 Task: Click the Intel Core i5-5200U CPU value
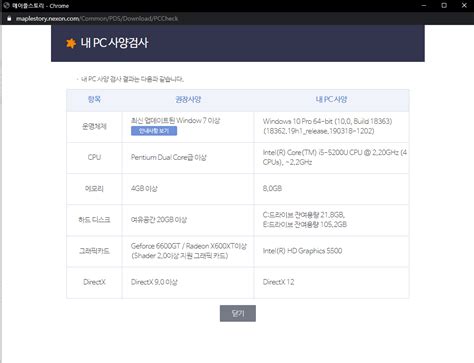pyautogui.click(x=335, y=157)
